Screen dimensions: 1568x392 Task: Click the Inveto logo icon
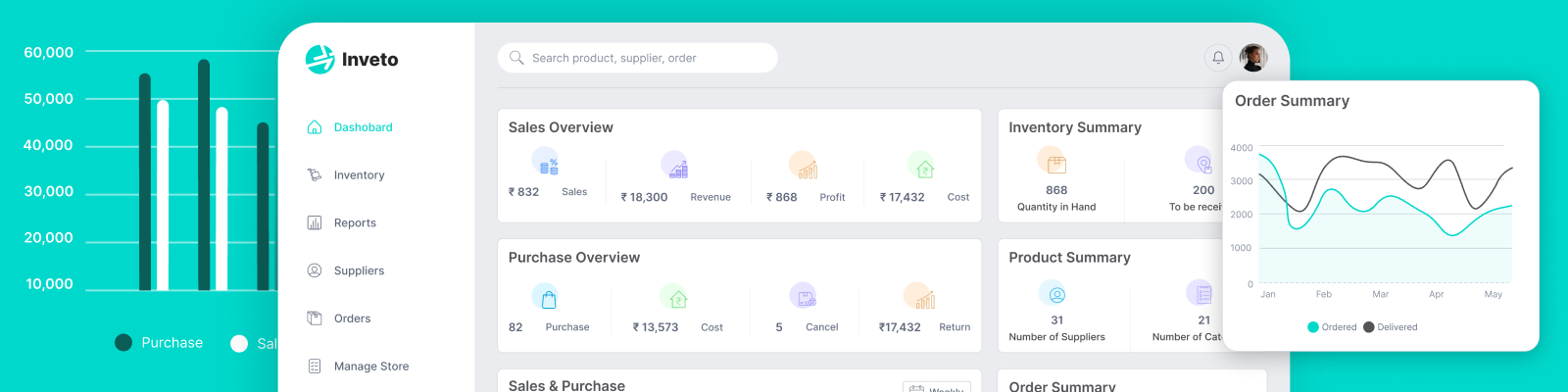click(x=319, y=60)
